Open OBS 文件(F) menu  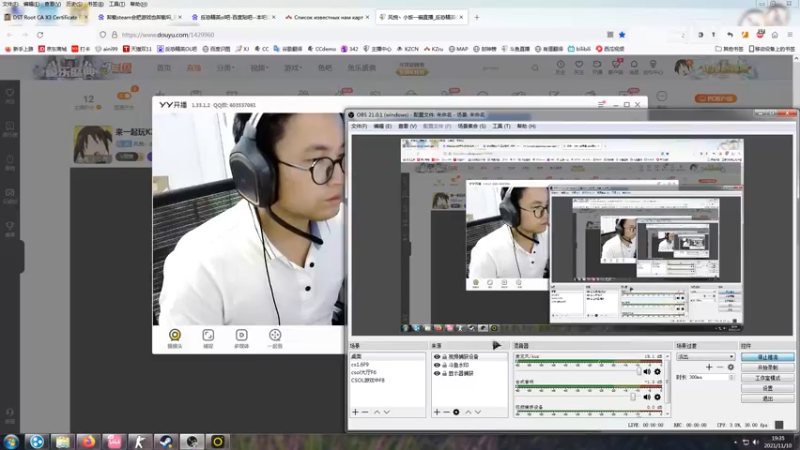click(x=359, y=126)
